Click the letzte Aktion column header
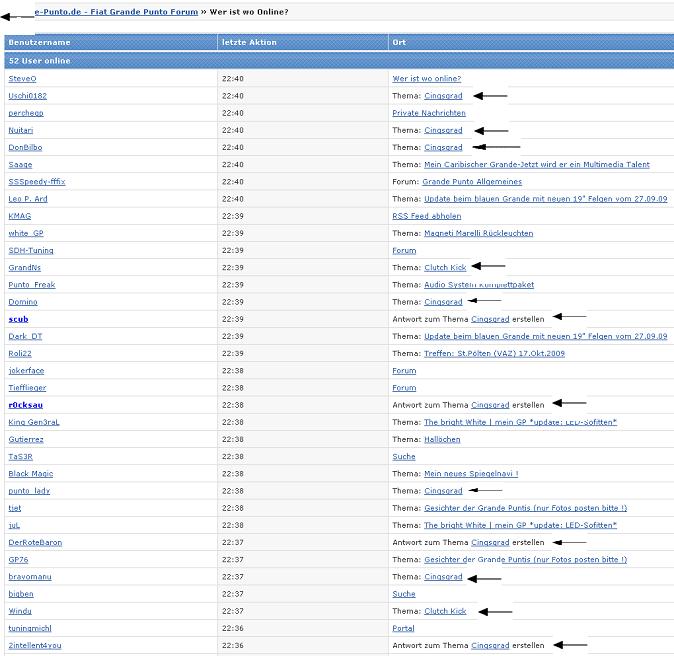This screenshot has width=674, height=656. point(248,43)
